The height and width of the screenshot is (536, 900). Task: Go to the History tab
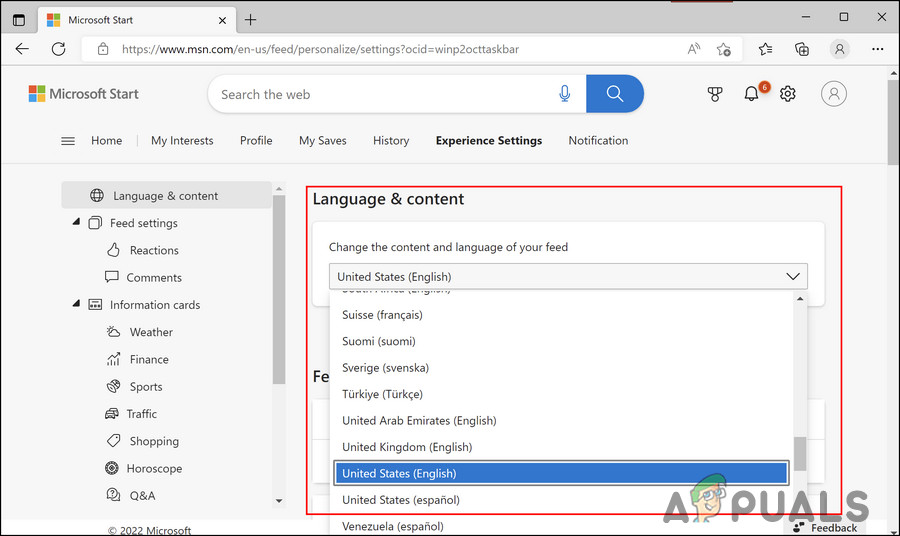[x=391, y=141]
